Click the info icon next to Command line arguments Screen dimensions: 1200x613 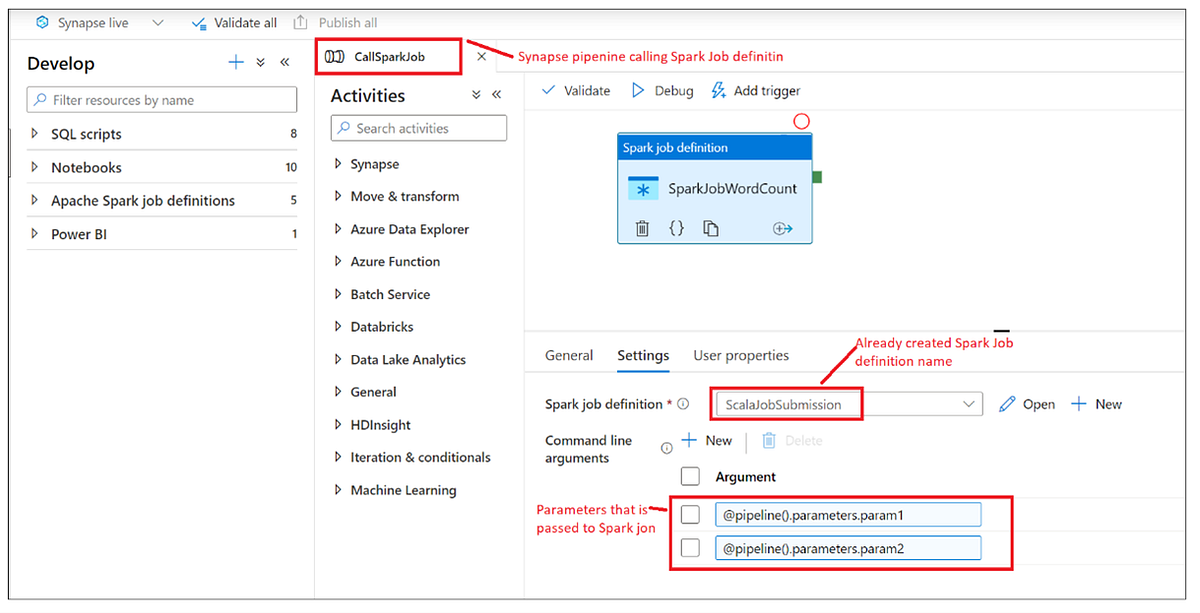[x=666, y=448]
